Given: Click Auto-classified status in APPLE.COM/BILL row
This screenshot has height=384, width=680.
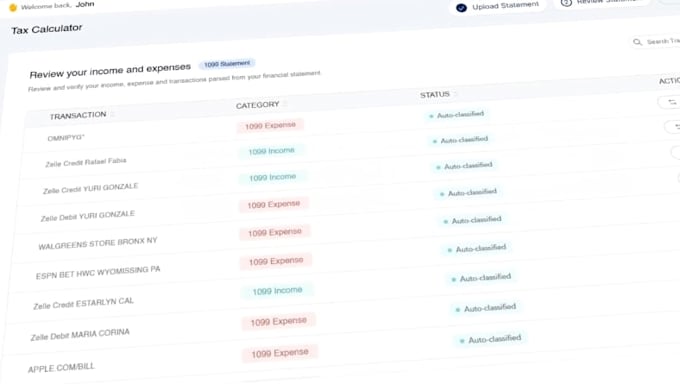Looking at the screenshot, I should pyautogui.click(x=491, y=340).
